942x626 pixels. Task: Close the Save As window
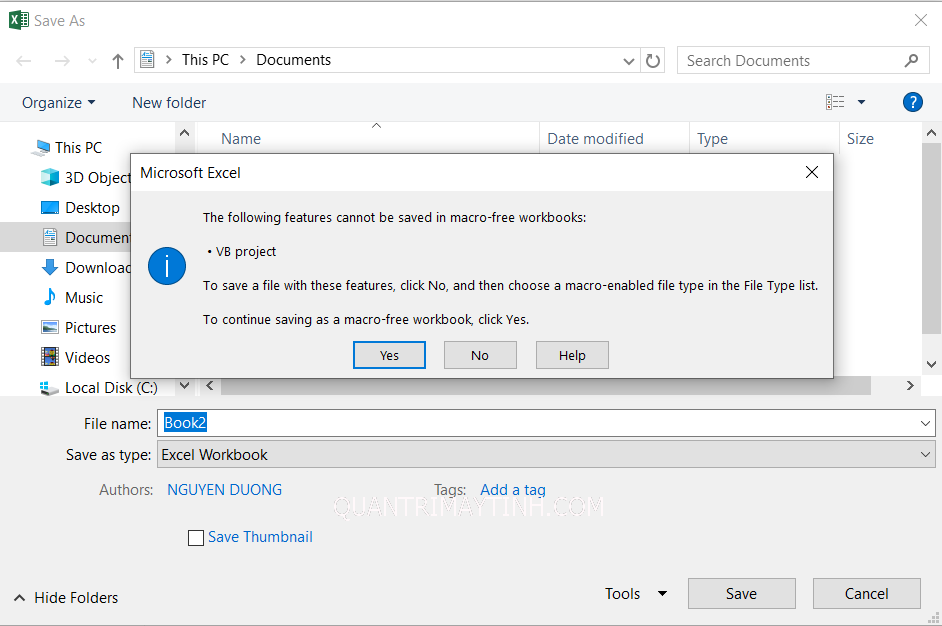(920, 20)
